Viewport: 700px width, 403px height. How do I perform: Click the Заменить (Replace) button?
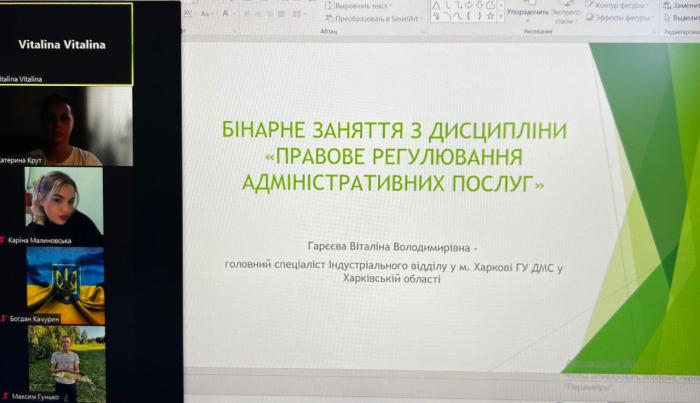[x=681, y=6]
